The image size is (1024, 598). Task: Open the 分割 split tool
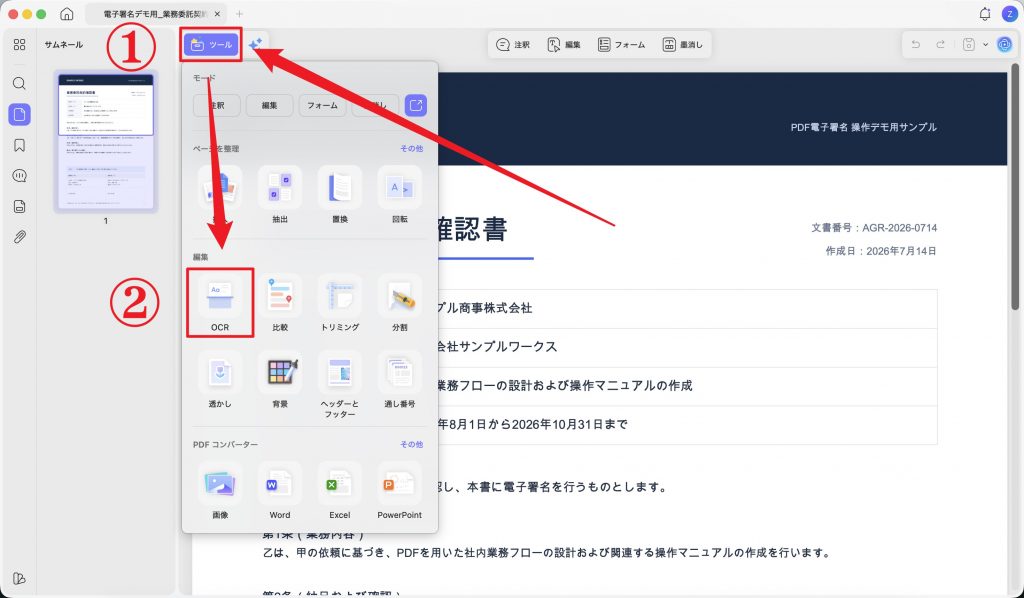pos(400,304)
